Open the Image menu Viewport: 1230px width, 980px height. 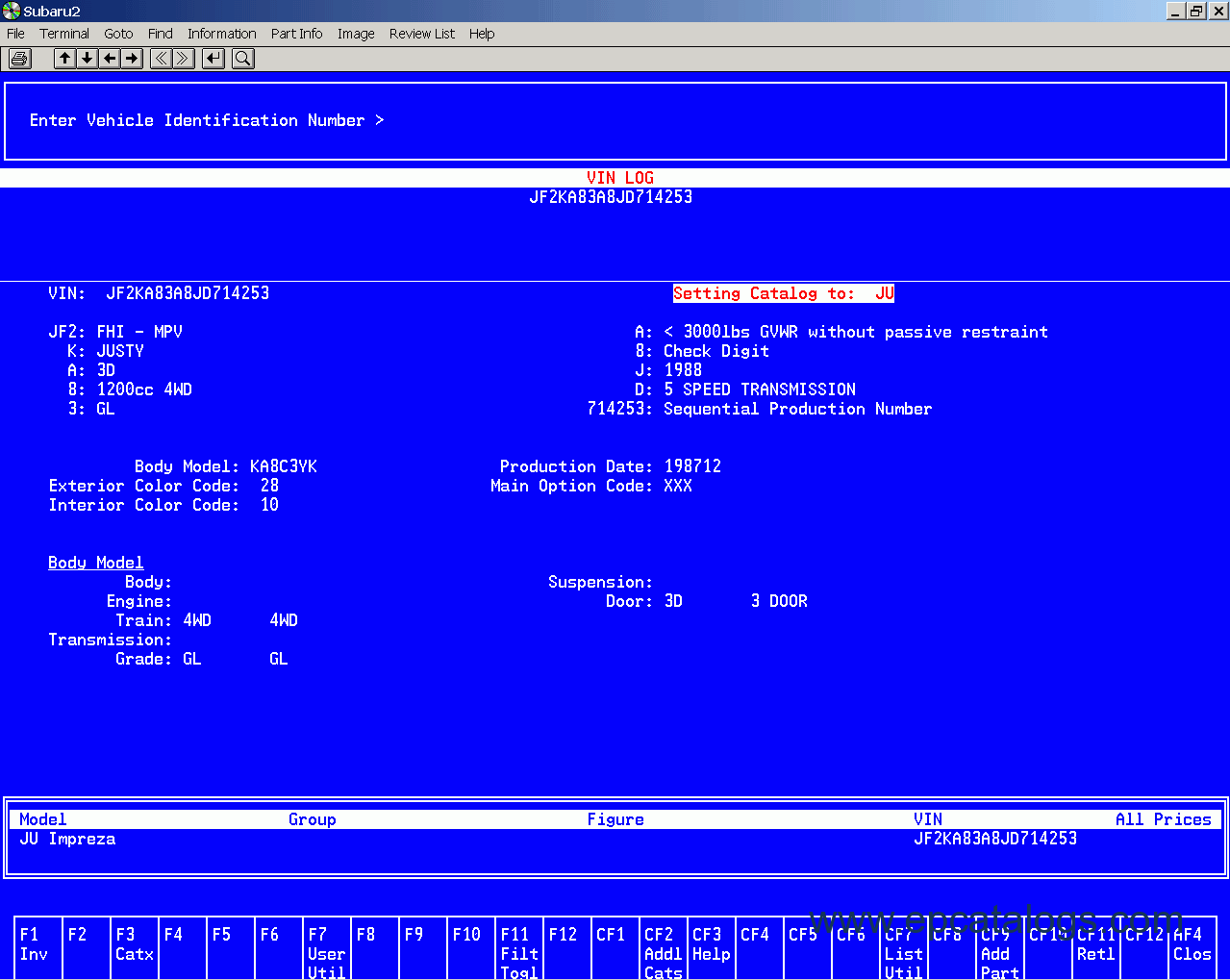(356, 34)
